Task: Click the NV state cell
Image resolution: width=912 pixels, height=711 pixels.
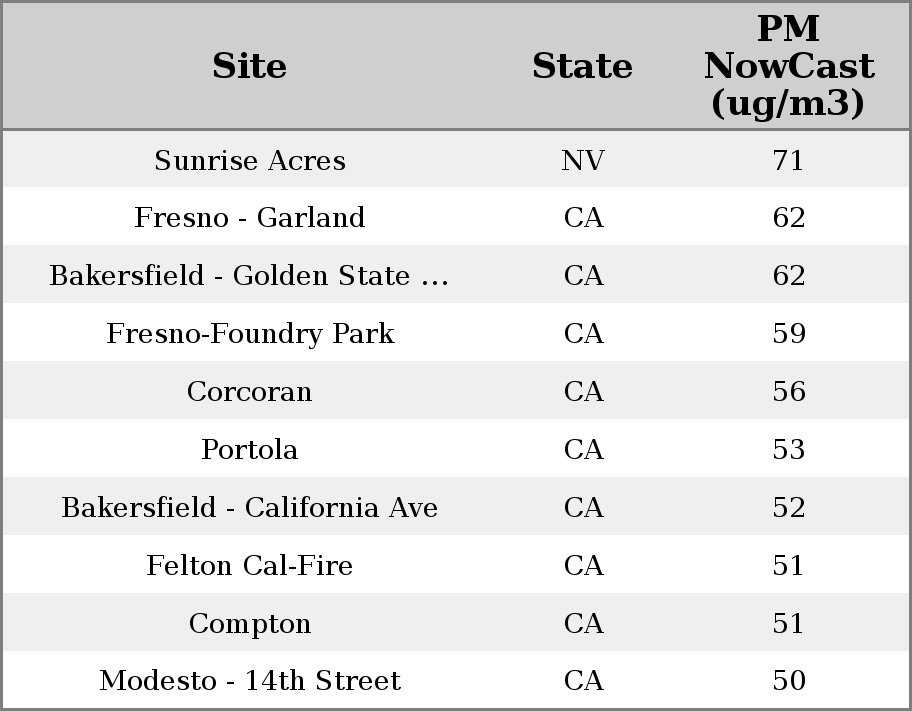Action: [583, 161]
